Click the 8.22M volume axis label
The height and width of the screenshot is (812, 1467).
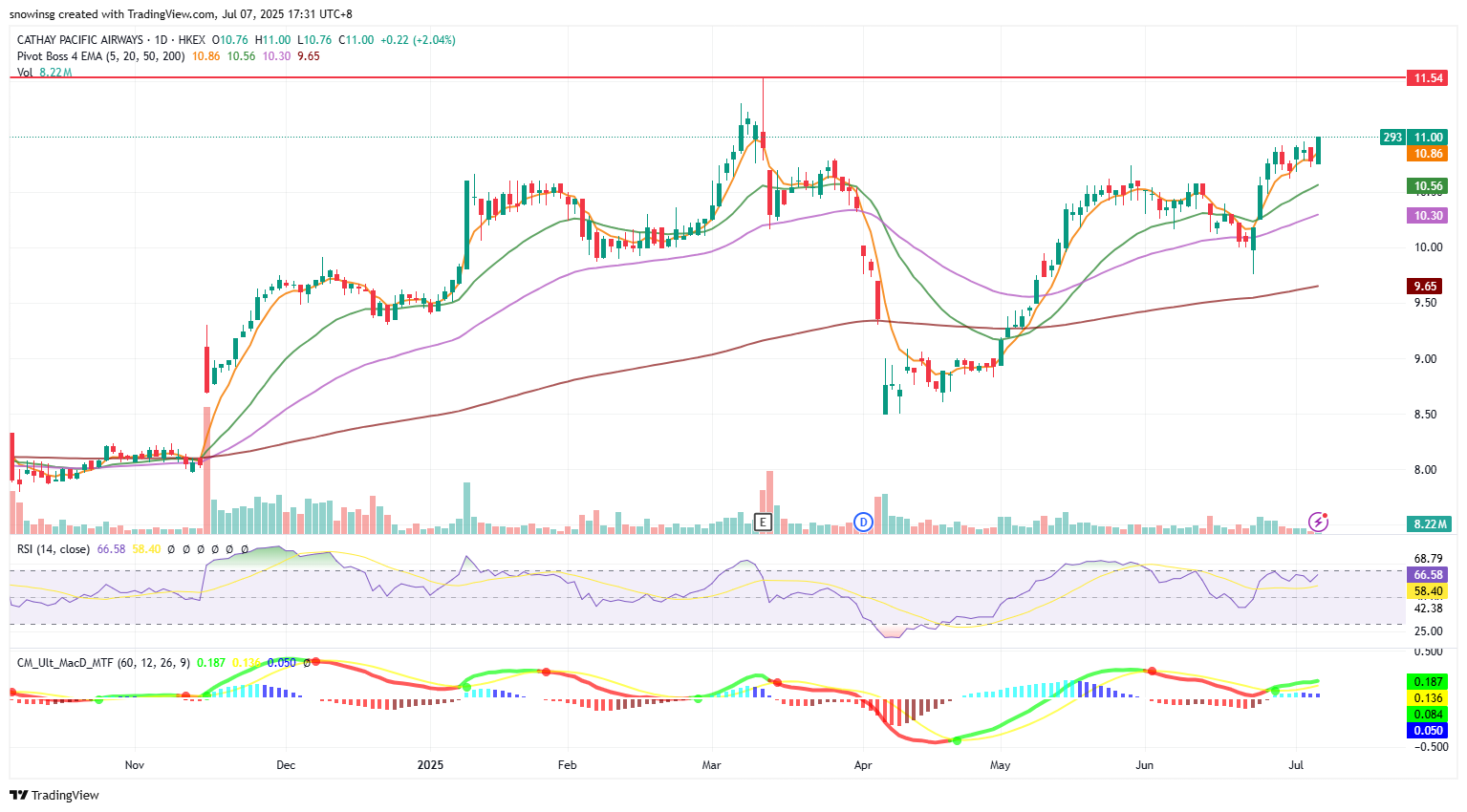[x=1431, y=524]
